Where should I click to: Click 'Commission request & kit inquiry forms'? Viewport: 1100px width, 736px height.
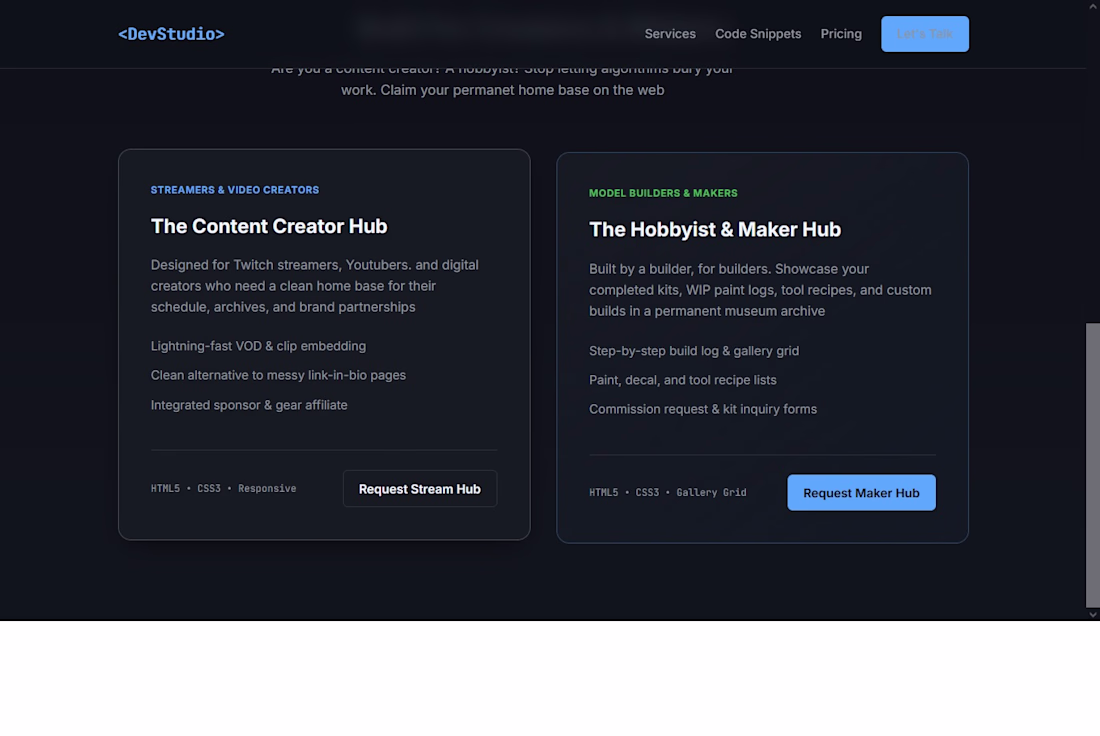703,409
